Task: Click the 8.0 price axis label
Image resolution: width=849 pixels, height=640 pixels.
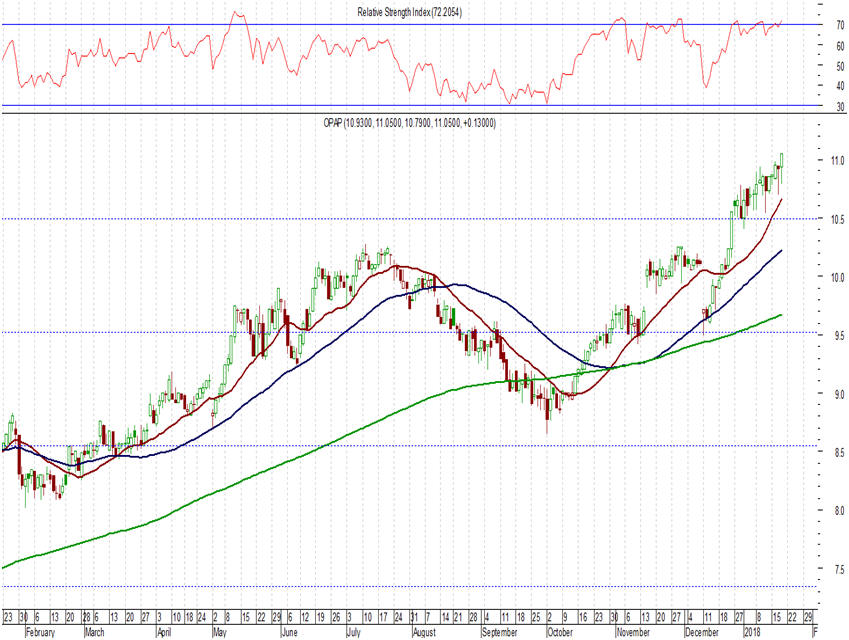Action: point(839,511)
